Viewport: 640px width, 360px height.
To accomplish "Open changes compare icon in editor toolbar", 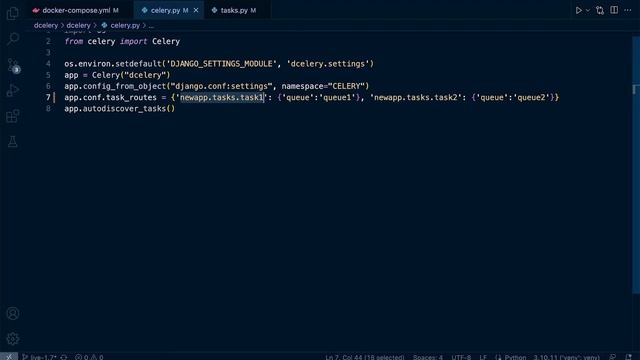I will (600, 10).
